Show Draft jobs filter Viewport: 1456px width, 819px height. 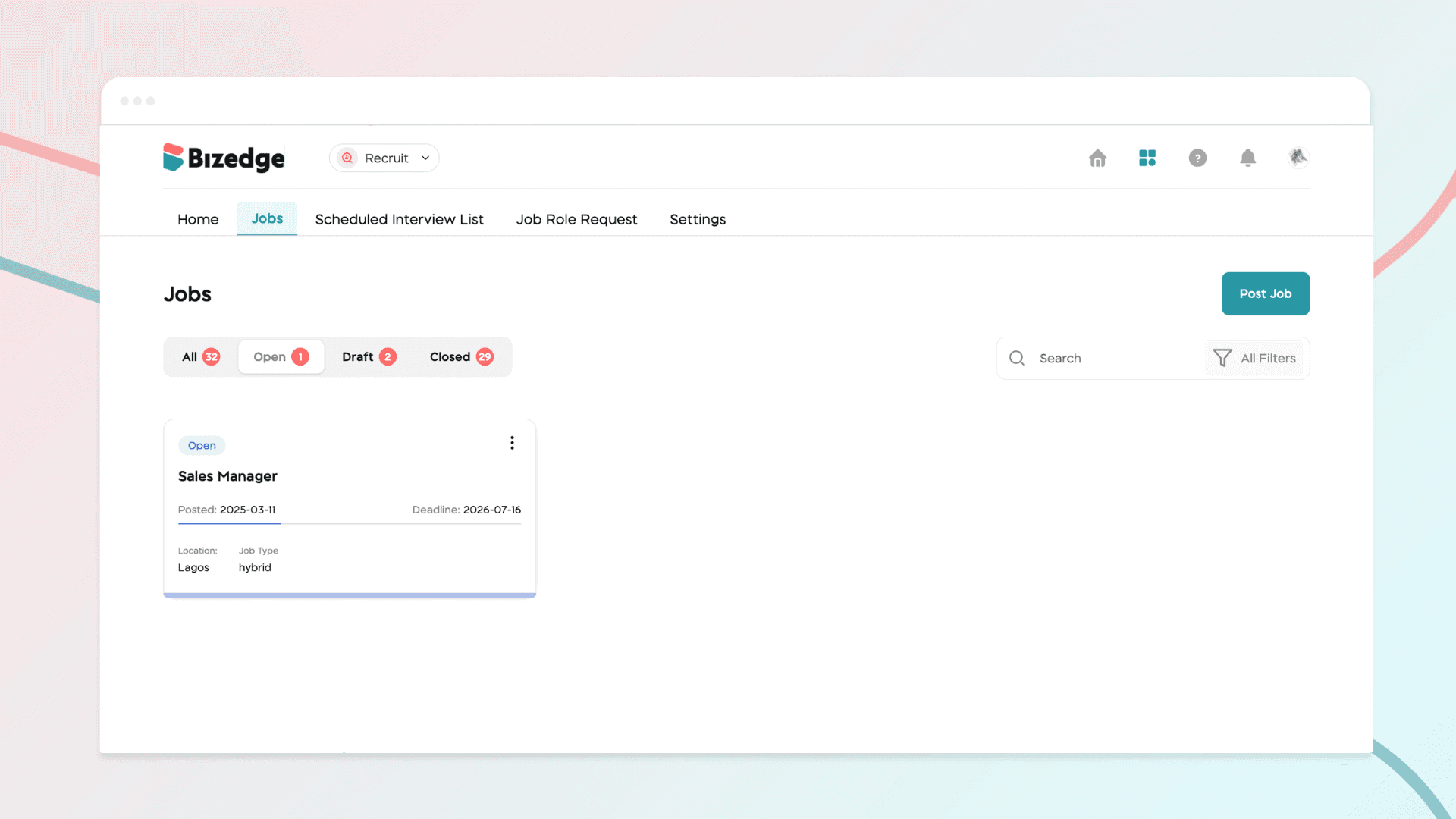[x=369, y=357]
